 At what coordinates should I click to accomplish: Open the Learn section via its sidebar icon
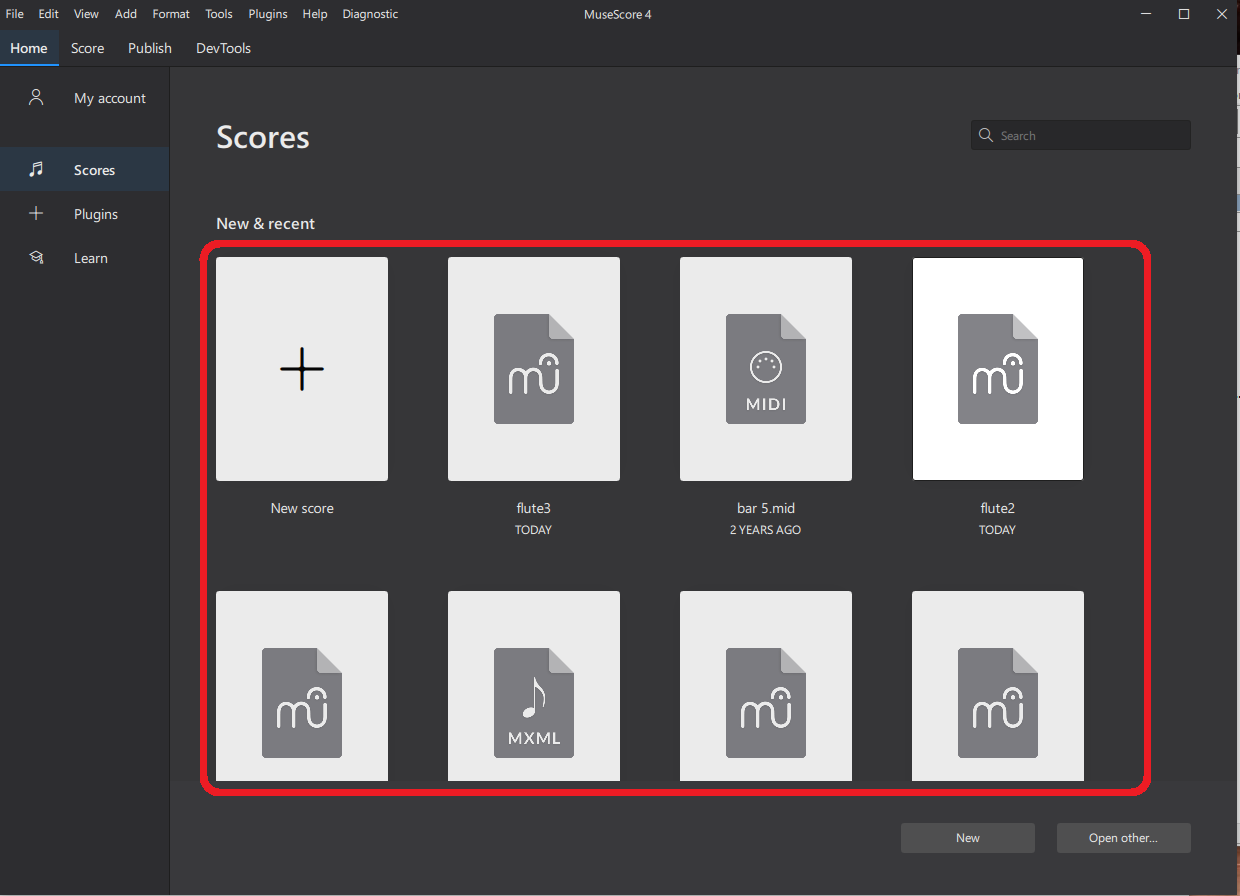pos(37,257)
